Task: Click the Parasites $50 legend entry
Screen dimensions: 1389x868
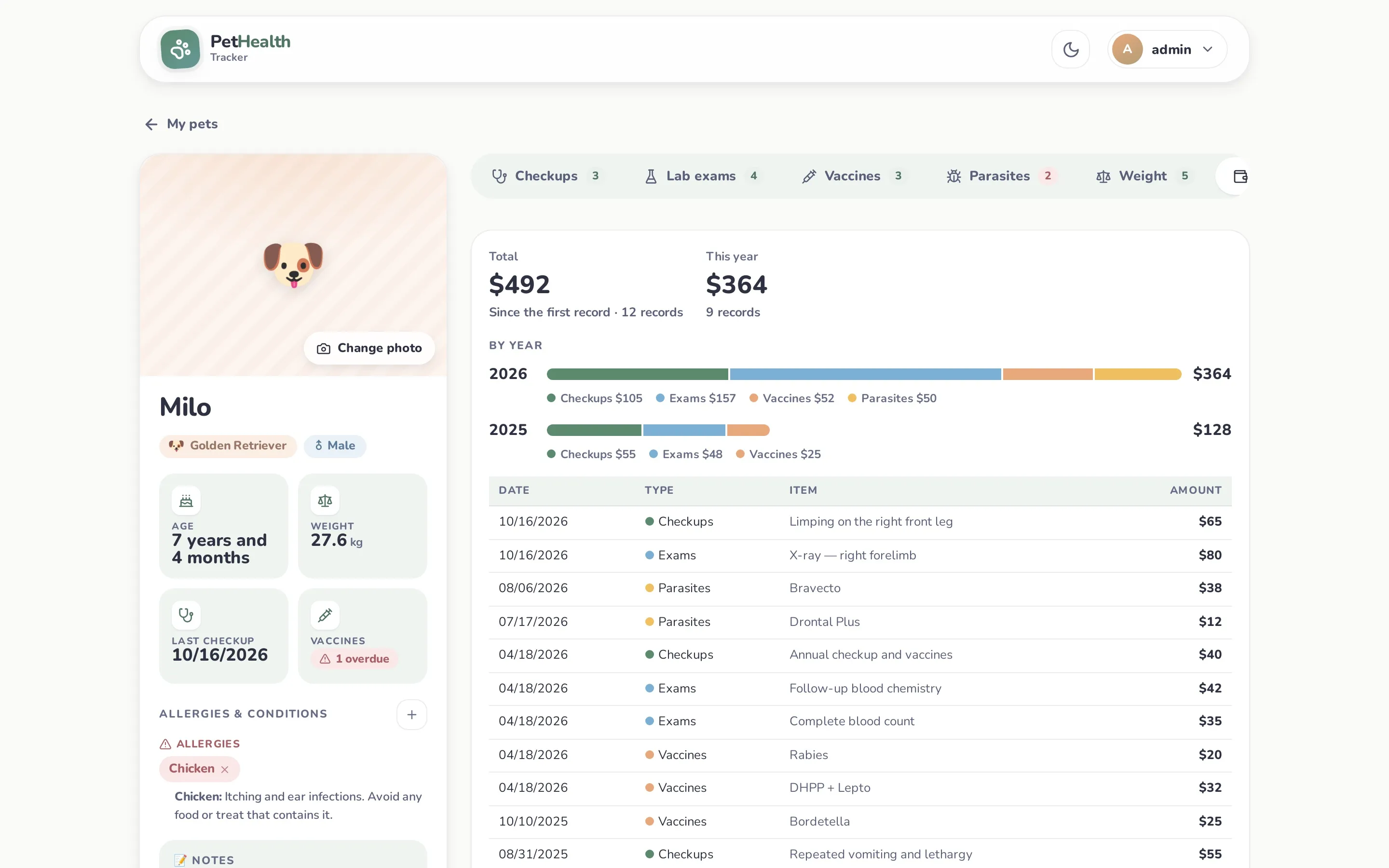Action: (x=892, y=398)
